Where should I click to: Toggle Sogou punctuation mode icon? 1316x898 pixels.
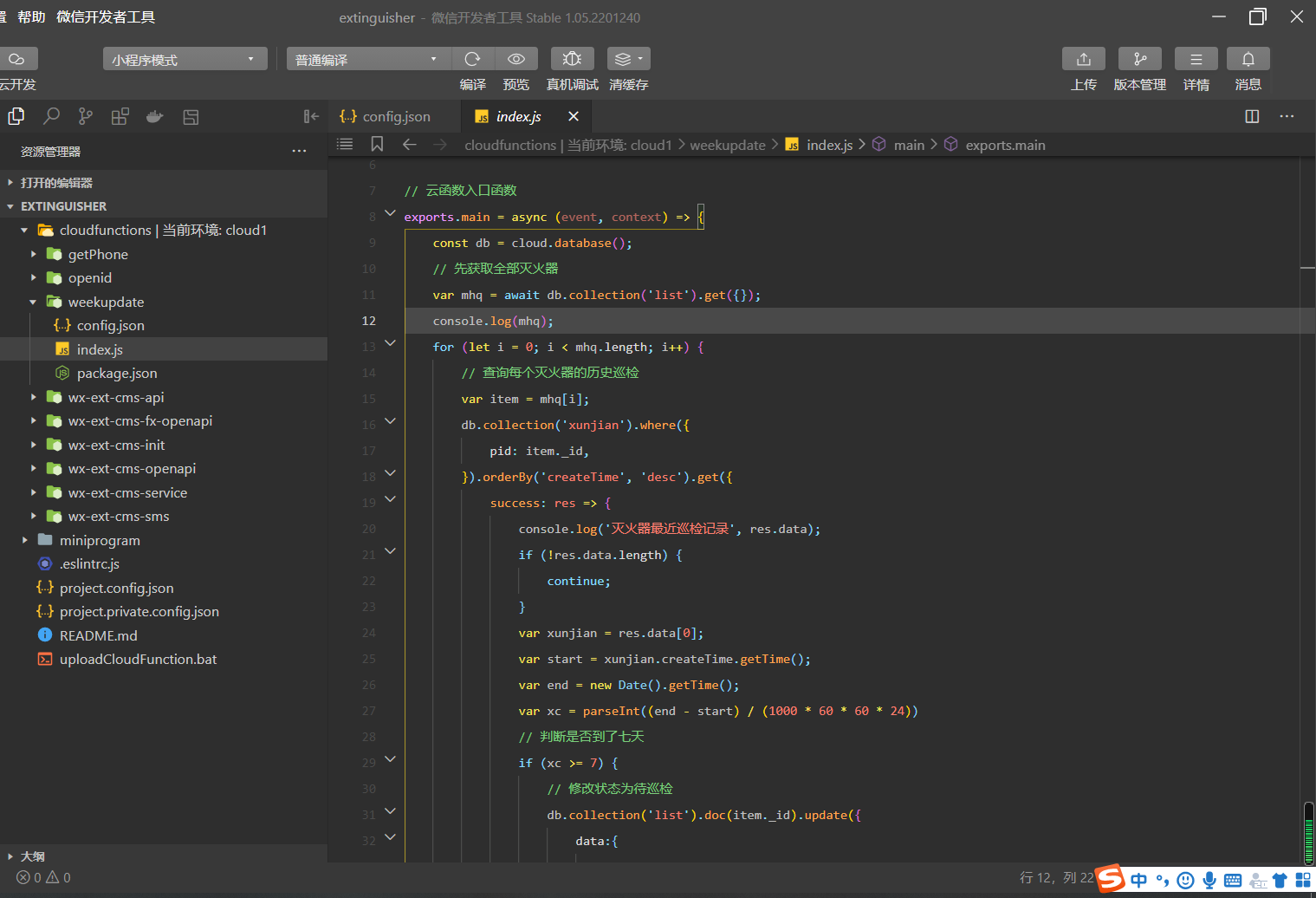click(x=1162, y=881)
